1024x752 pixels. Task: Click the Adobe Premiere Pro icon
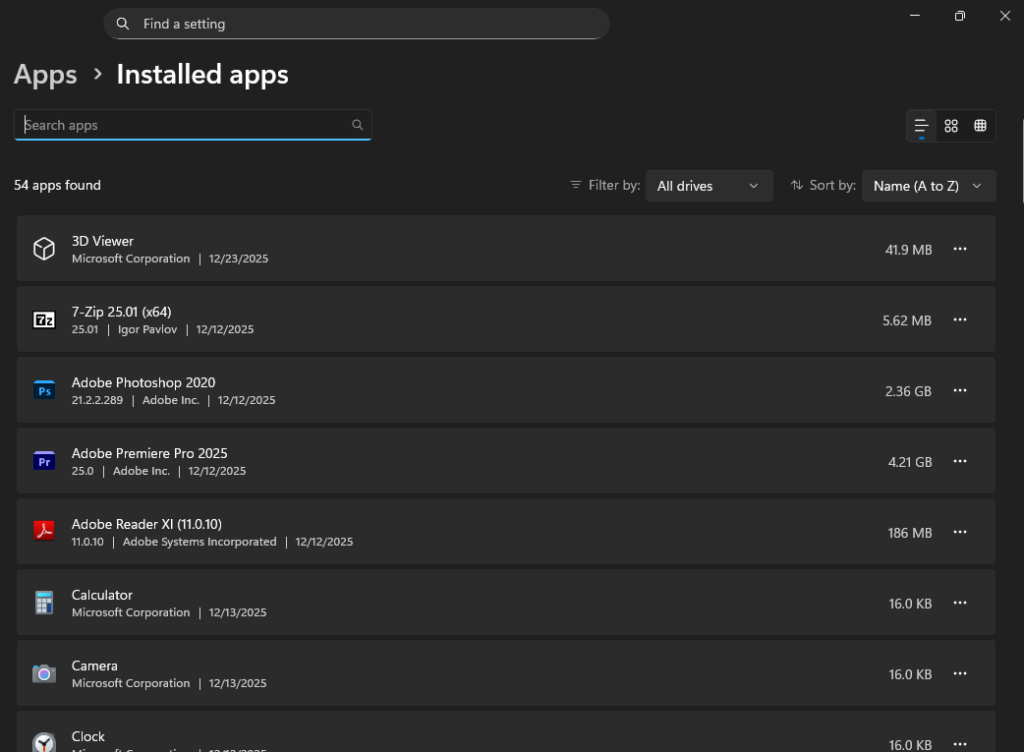tap(44, 461)
